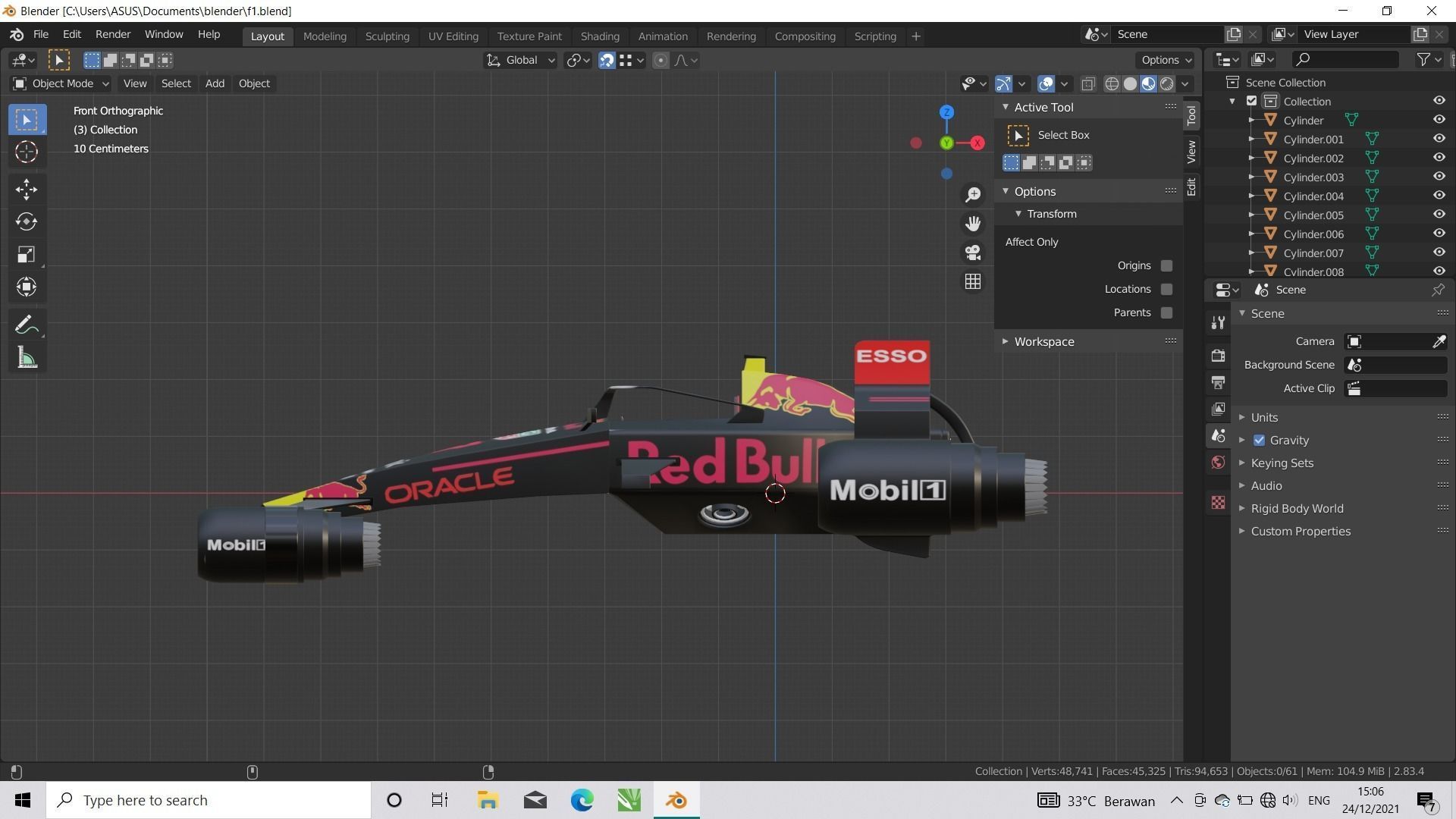Open Render properties tab icon

click(x=1218, y=356)
